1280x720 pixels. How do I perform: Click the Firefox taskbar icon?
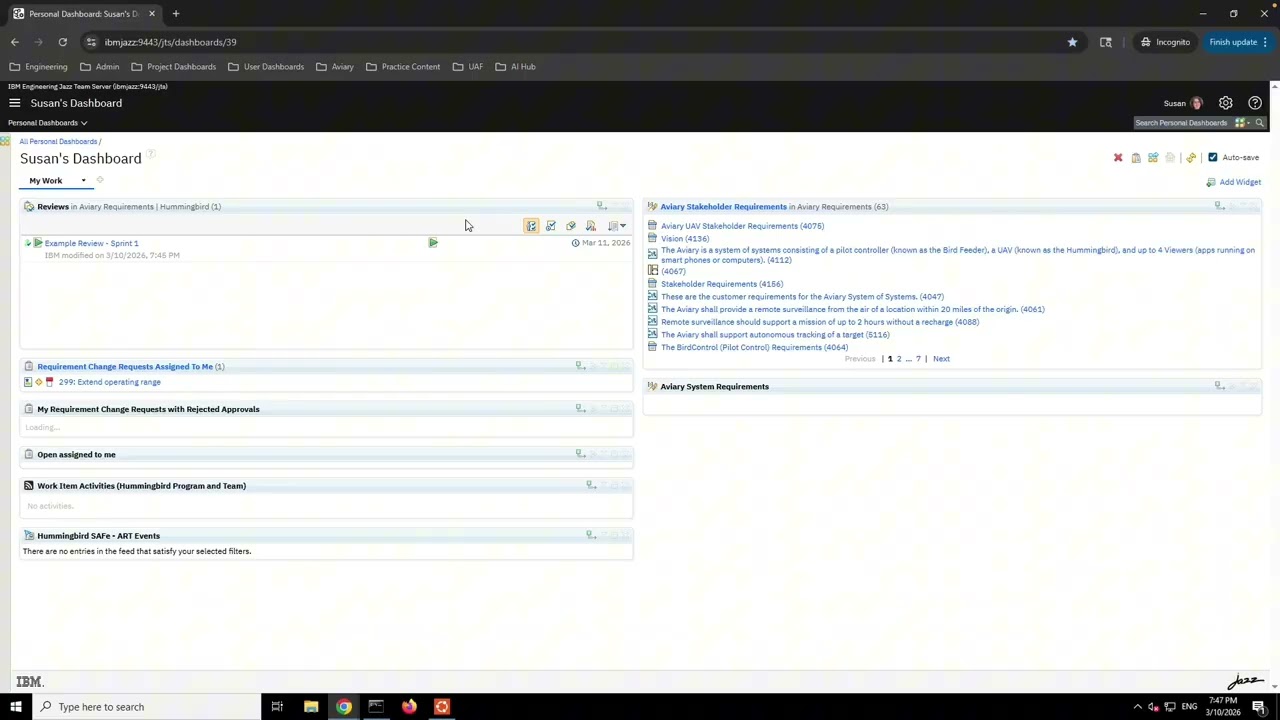[409, 707]
